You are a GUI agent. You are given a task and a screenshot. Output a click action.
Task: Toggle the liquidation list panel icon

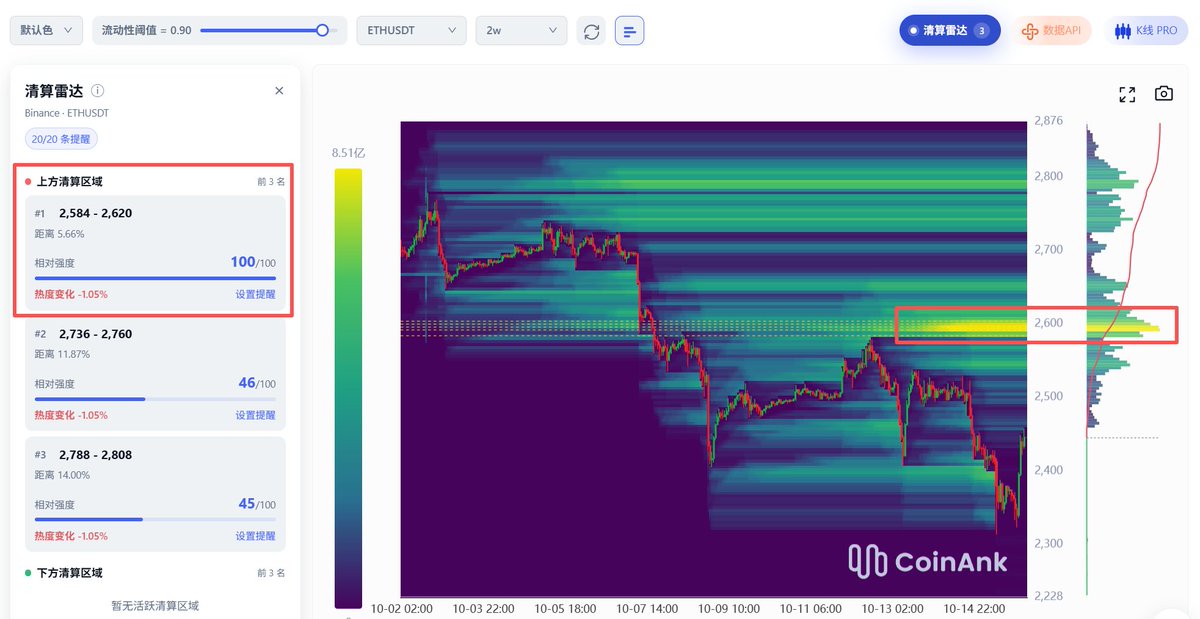pyautogui.click(x=630, y=31)
